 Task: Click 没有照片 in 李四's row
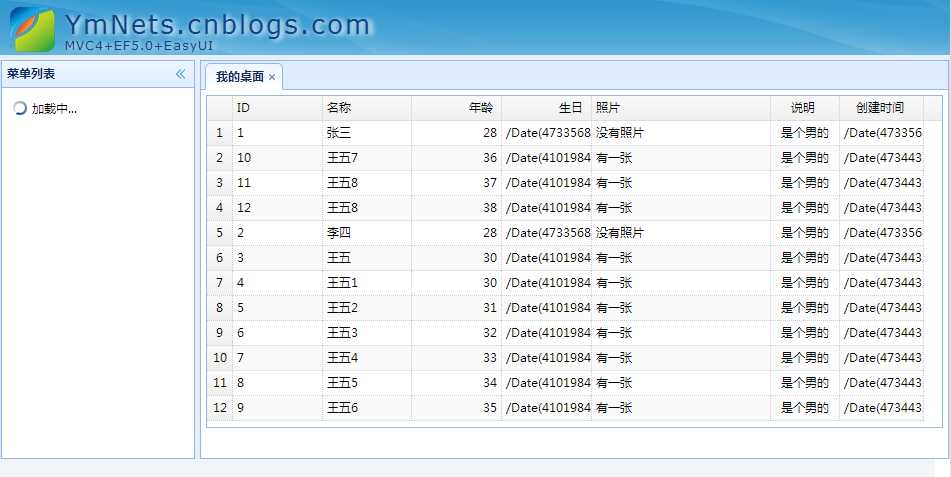(x=680, y=232)
